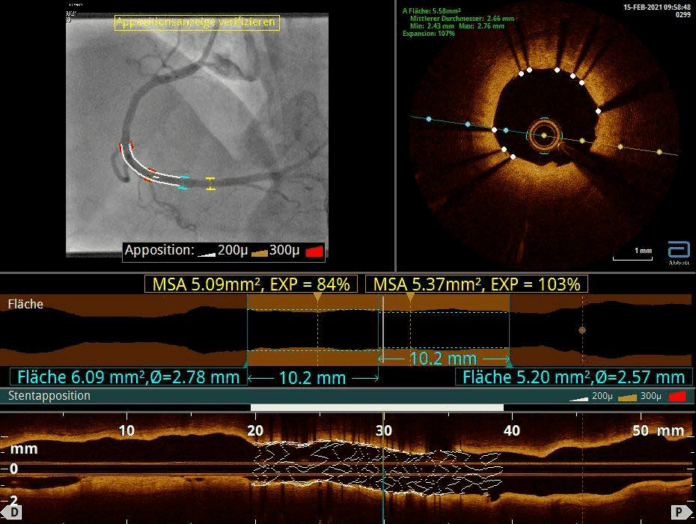Click the red 300µ swatch in the Stentapposition legend
Image resolution: width=696 pixels, height=524 pixels.
point(677,396)
